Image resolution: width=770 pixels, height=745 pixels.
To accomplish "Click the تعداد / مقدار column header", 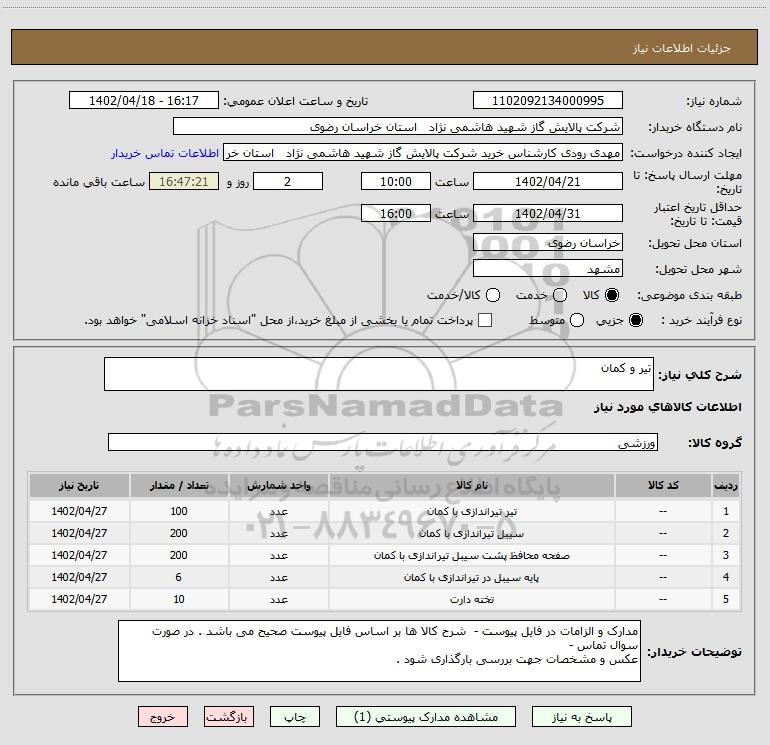I will pos(179,486).
